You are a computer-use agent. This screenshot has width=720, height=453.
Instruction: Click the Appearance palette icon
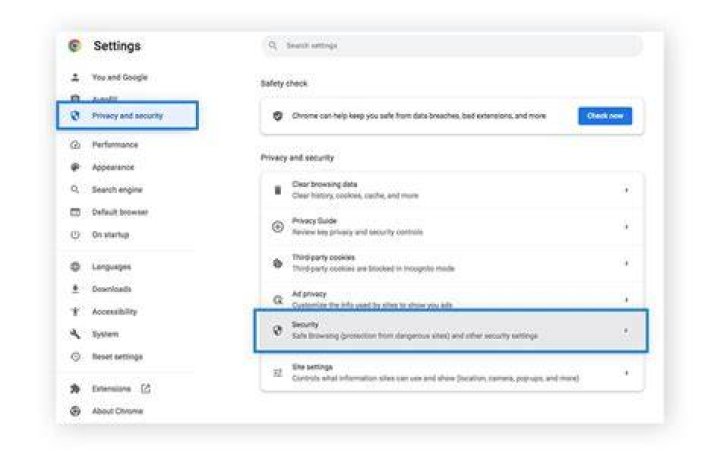pos(75,167)
